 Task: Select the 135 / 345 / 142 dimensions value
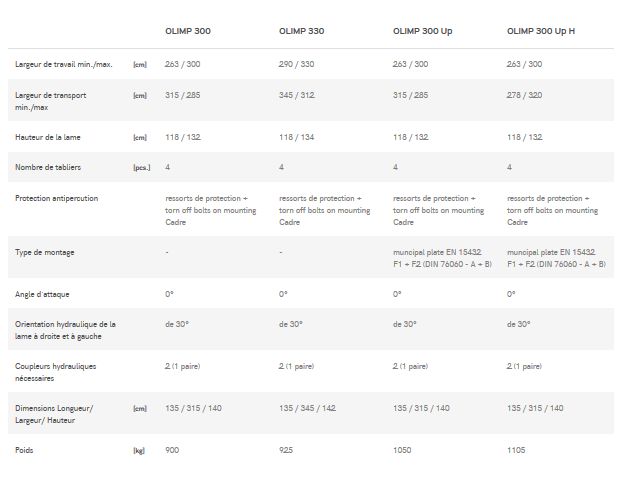click(x=308, y=408)
